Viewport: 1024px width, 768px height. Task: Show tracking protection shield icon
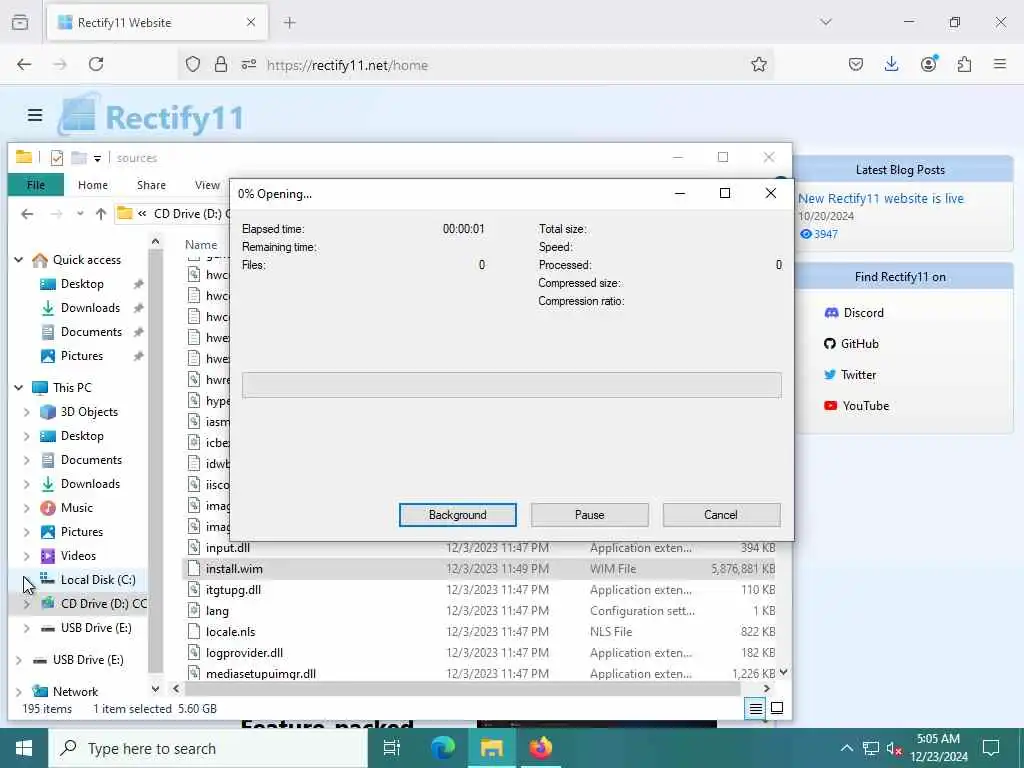click(x=193, y=64)
